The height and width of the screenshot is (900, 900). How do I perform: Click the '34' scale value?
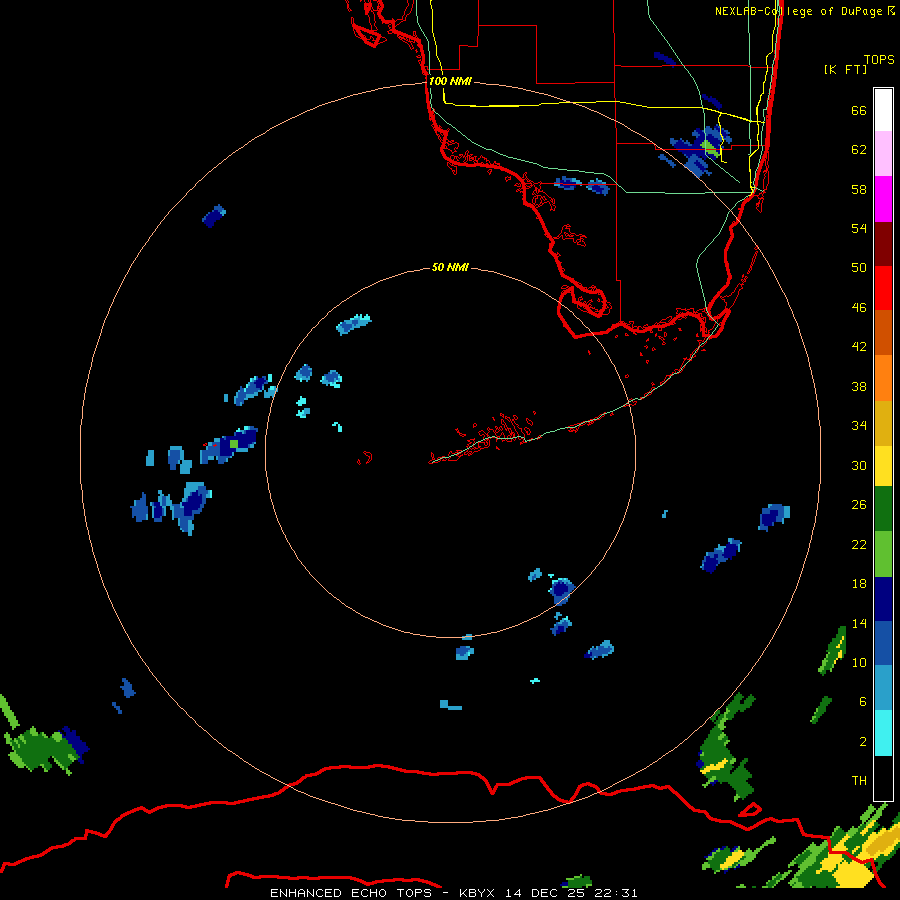pyautogui.click(x=859, y=425)
